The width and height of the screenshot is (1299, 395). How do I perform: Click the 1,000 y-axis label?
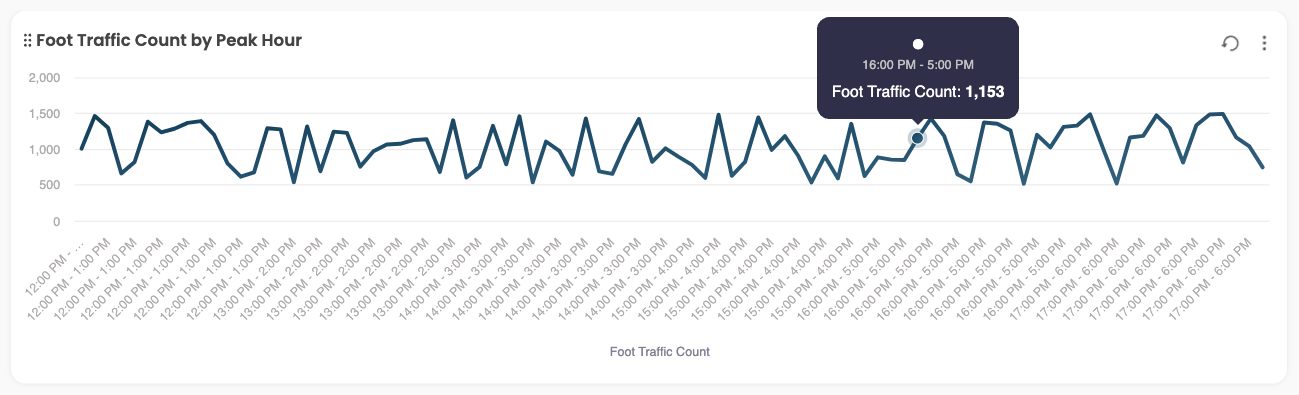44,150
